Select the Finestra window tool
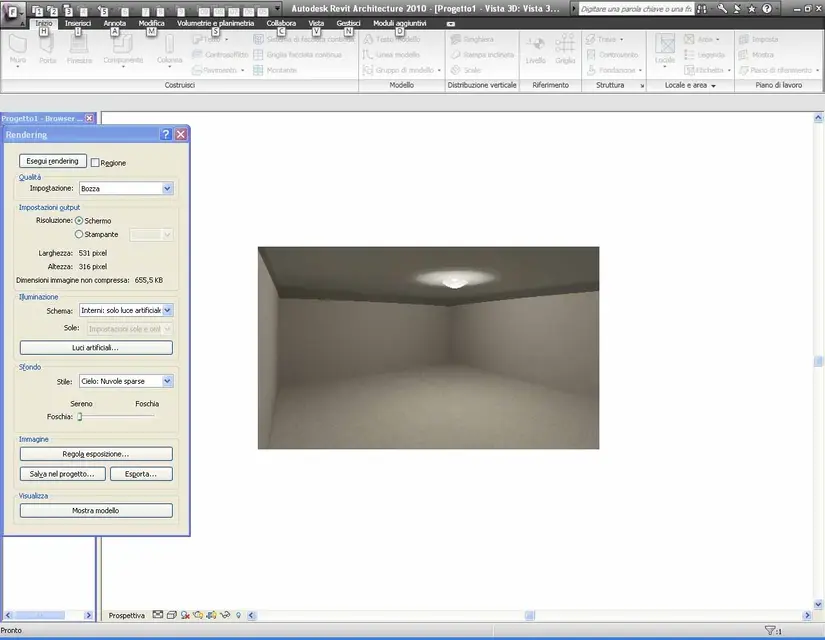This screenshot has height=640, width=825. tap(79, 51)
